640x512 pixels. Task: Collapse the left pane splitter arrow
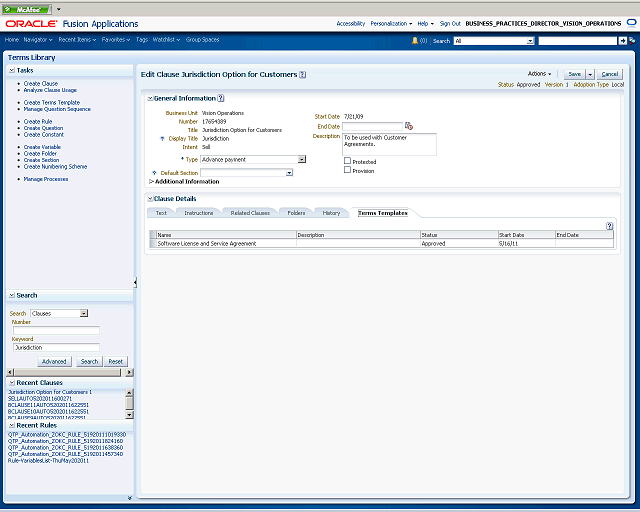click(x=135, y=282)
